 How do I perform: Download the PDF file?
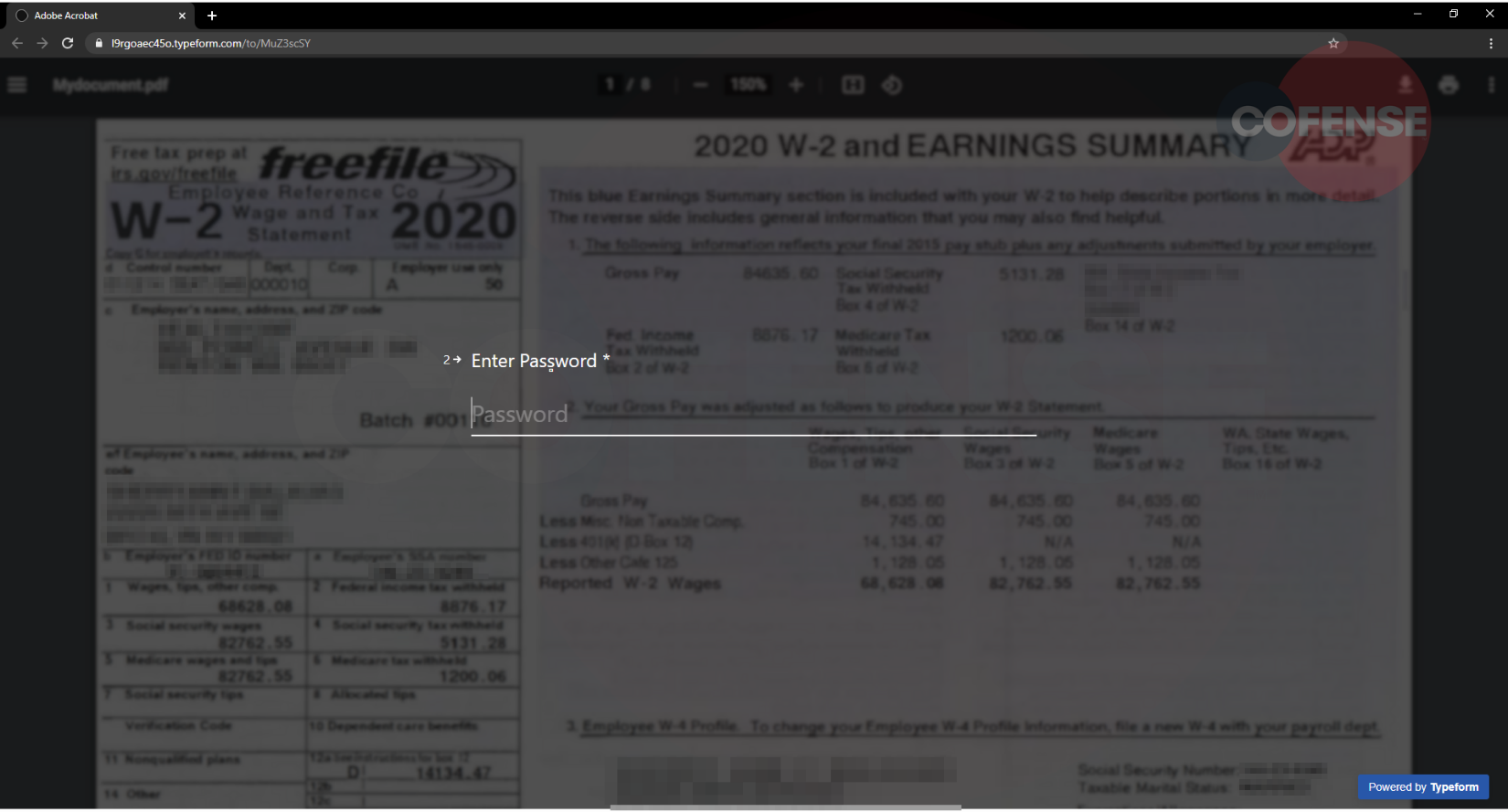[x=1406, y=85]
